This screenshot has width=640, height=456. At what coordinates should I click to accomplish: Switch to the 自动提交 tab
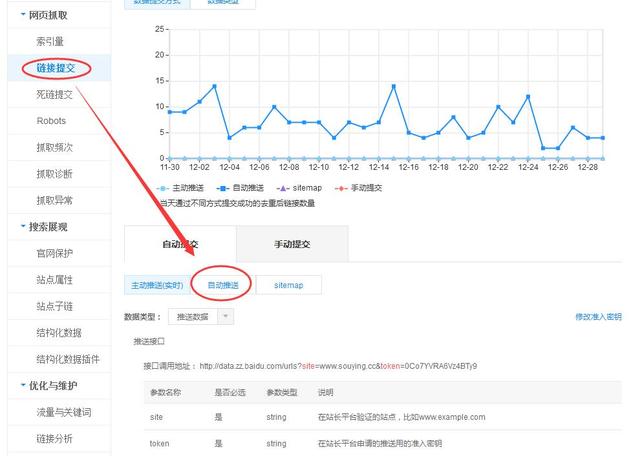[x=180, y=244]
